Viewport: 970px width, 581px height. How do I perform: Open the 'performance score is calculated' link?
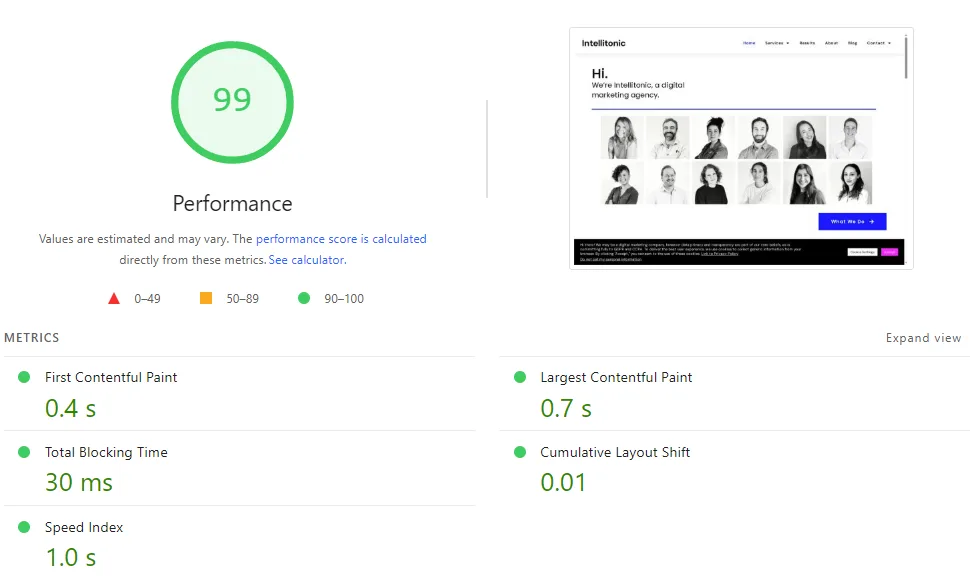[341, 239]
